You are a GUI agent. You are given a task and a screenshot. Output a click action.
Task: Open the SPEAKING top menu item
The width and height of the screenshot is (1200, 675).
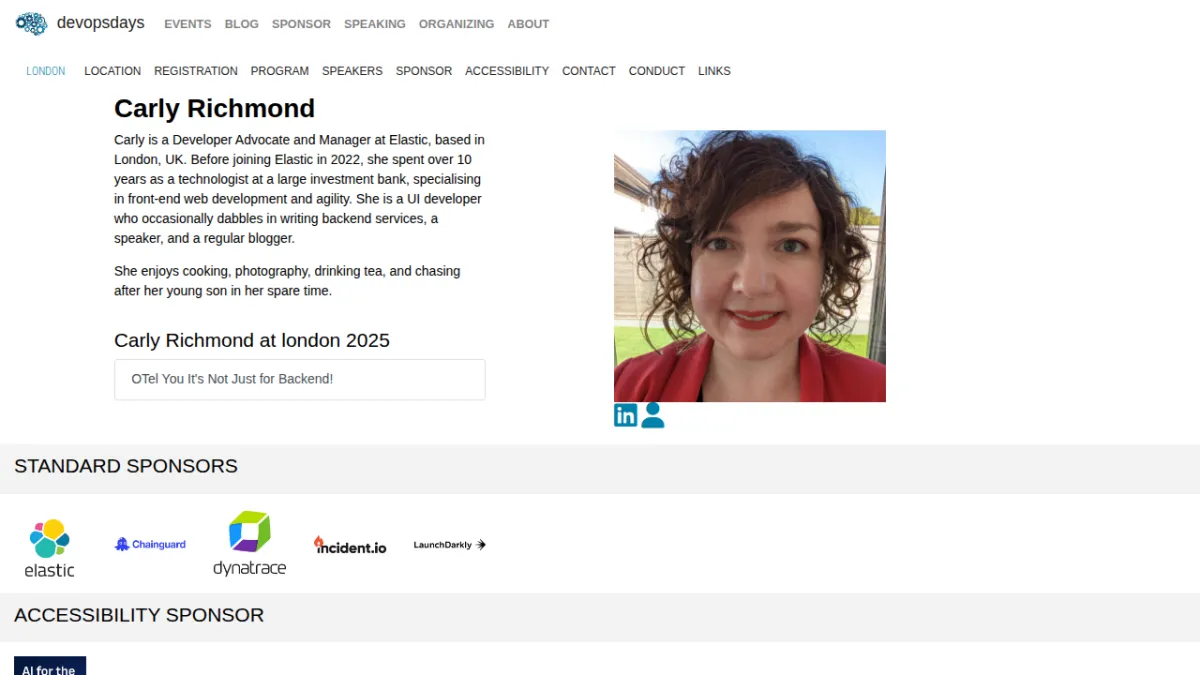(375, 24)
